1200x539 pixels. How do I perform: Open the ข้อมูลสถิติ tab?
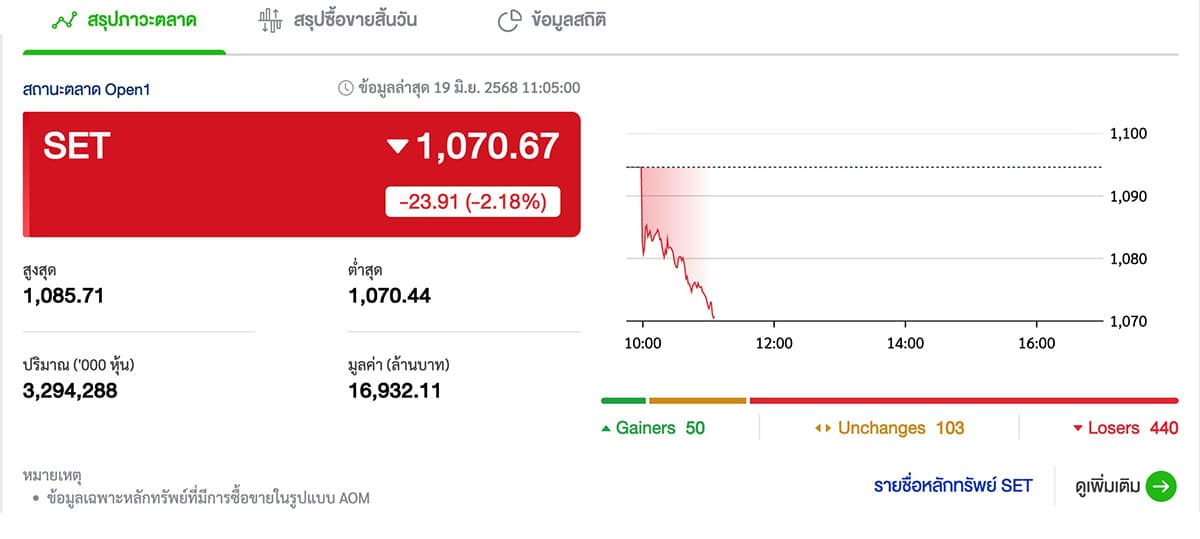click(552, 20)
